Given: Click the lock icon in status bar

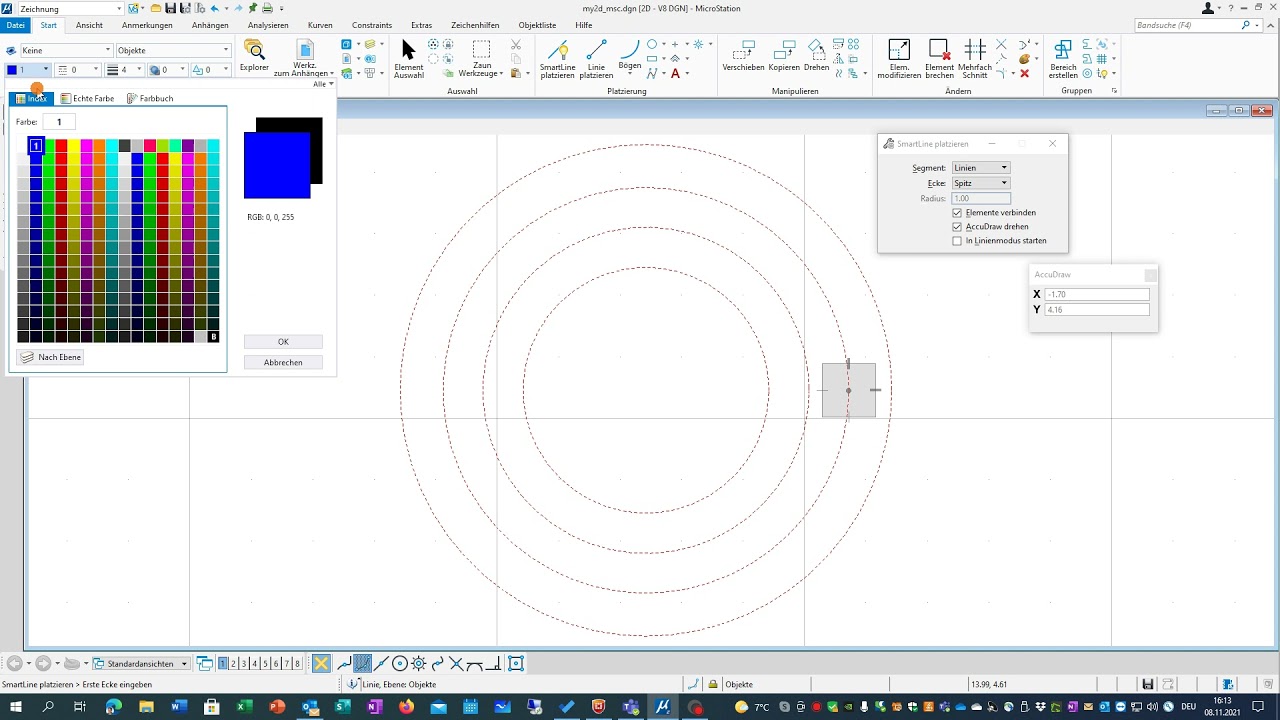Looking at the screenshot, I should pos(713,684).
